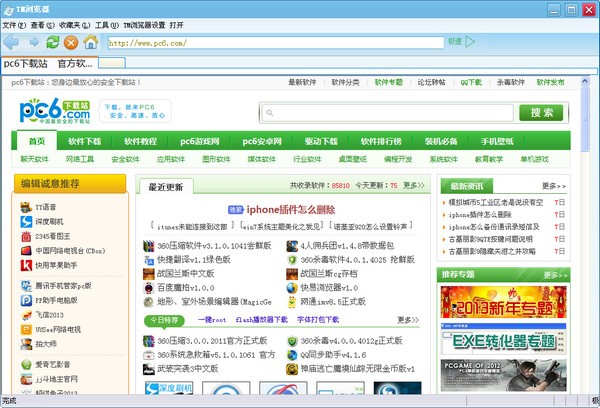This screenshot has height=408, width=600.
Task: Click icon of 360杀毒软件4.0.1.4025 抢鲜版
Action: 292,260
